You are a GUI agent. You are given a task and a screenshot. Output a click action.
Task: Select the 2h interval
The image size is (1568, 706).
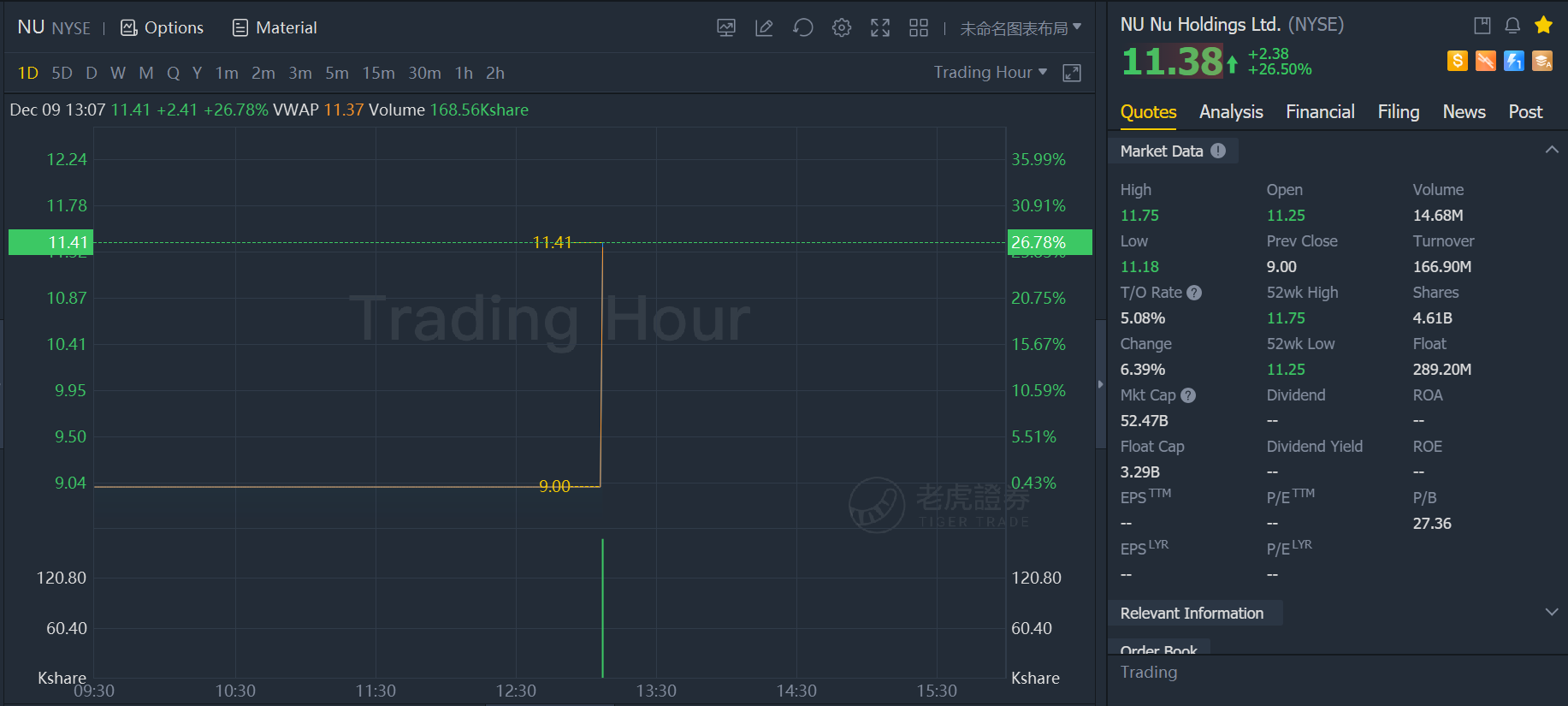pos(495,74)
